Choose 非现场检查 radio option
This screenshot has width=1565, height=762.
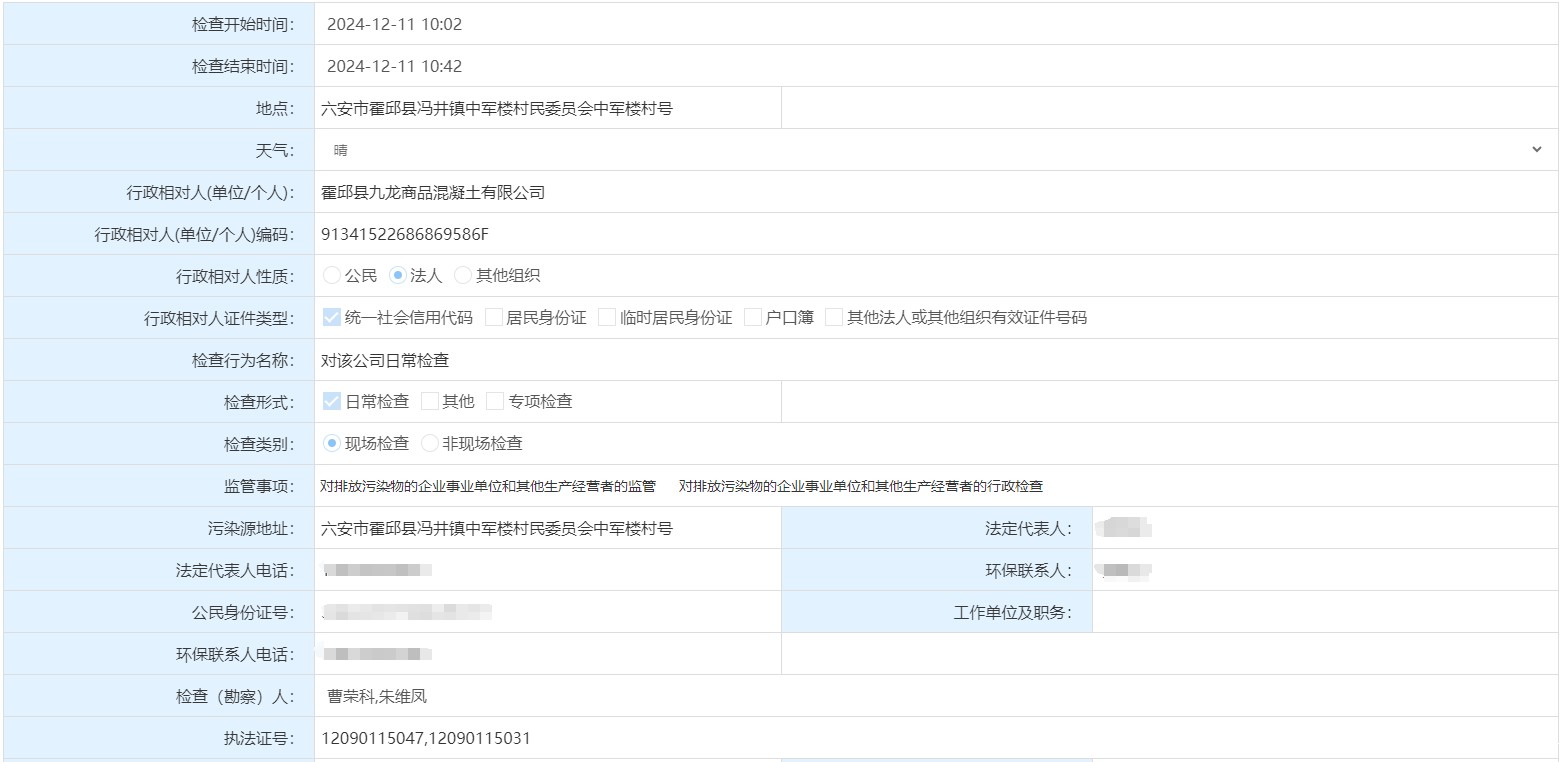[430, 444]
